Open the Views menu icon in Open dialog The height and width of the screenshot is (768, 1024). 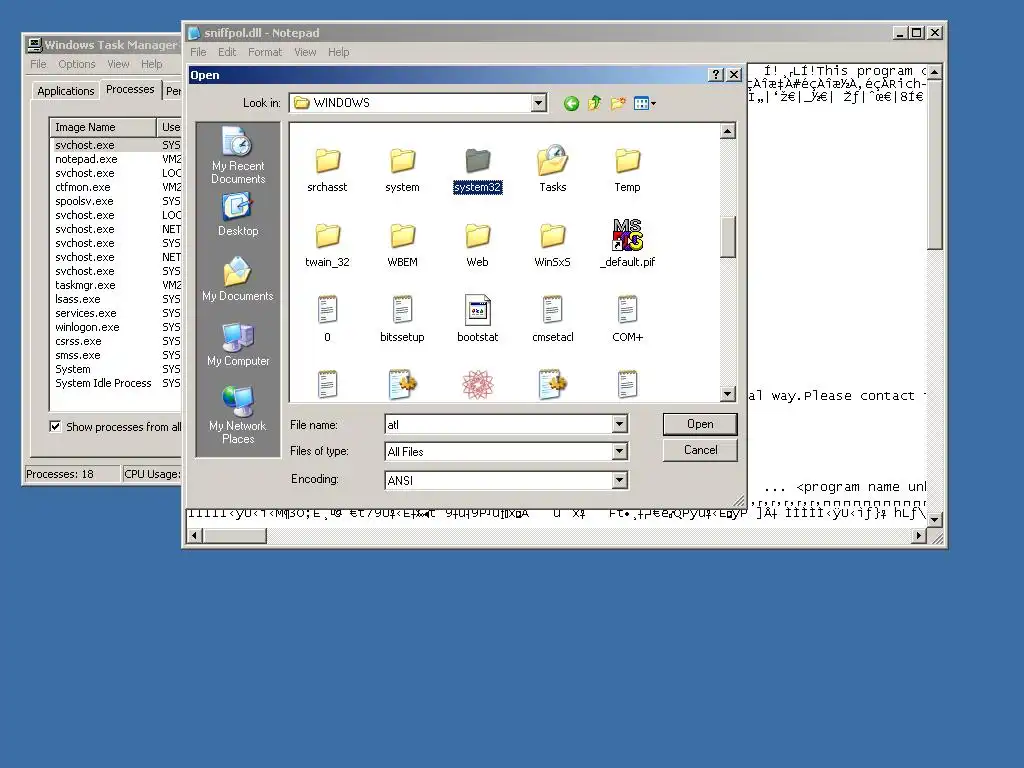pyautogui.click(x=645, y=103)
